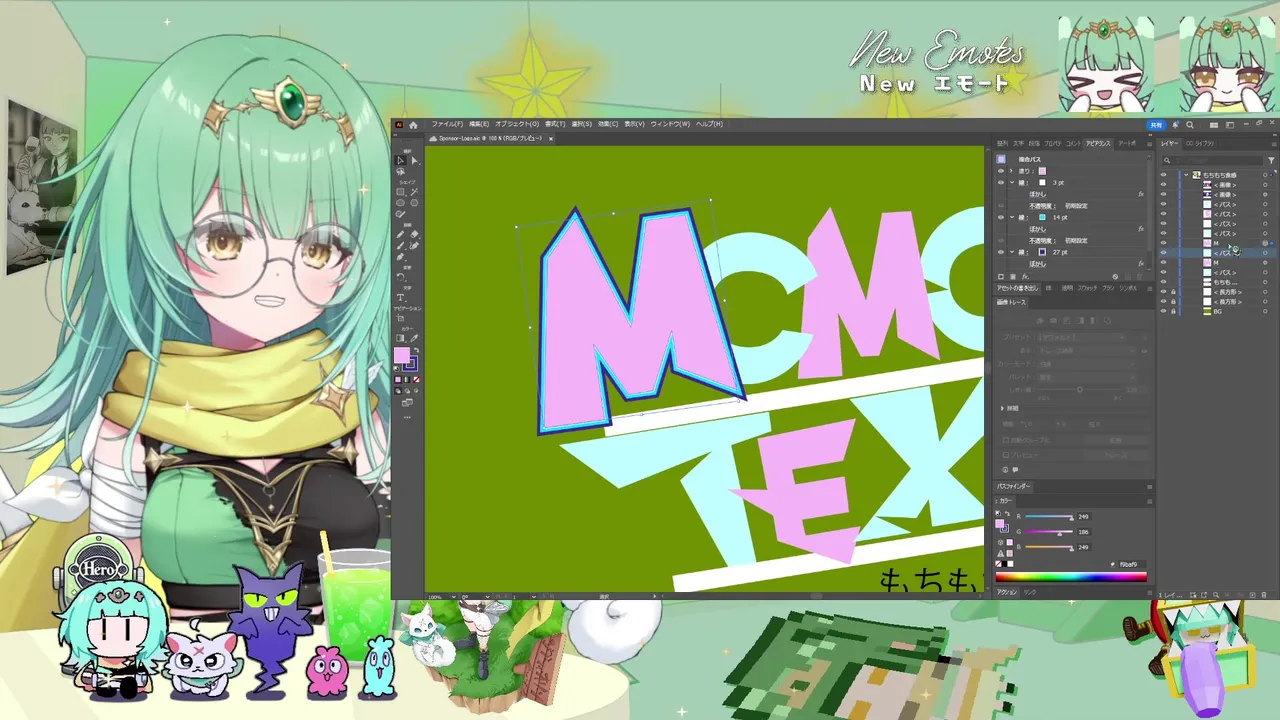Hide the 3 pt stroke attribute
Screen dimensions: 1280x720
[x=1001, y=183]
